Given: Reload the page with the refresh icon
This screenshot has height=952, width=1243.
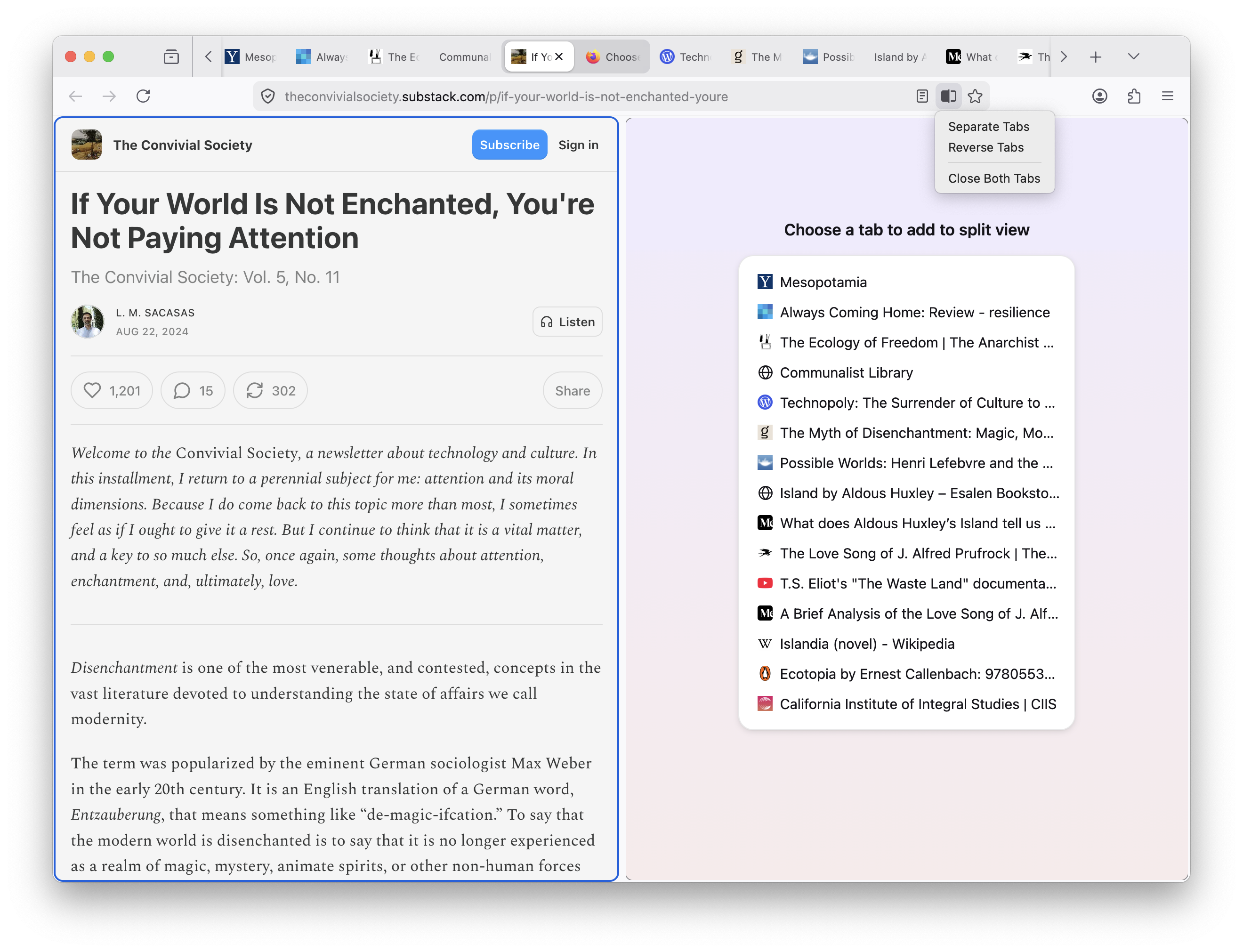Looking at the screenshot, I should pos(143,97).
